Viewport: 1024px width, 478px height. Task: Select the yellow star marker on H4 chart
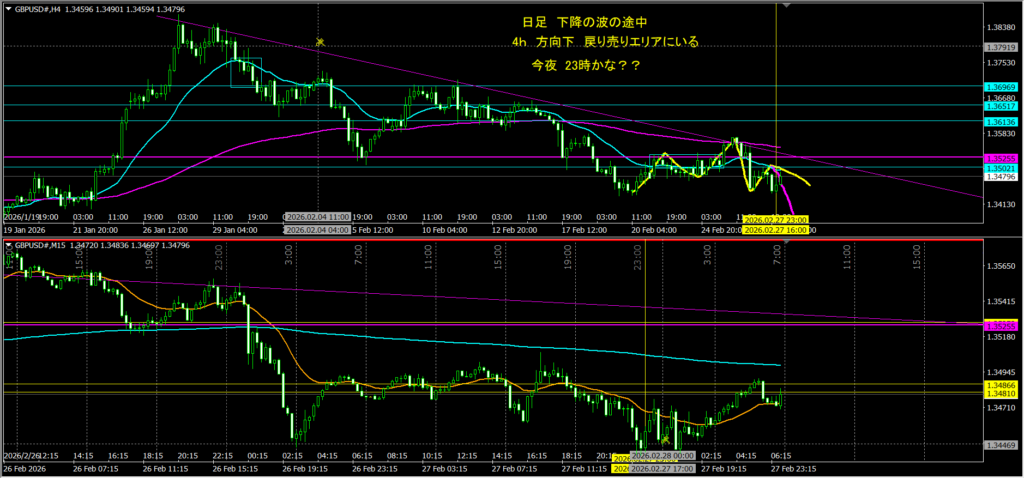pyautogui.click(x=320, y=41)
